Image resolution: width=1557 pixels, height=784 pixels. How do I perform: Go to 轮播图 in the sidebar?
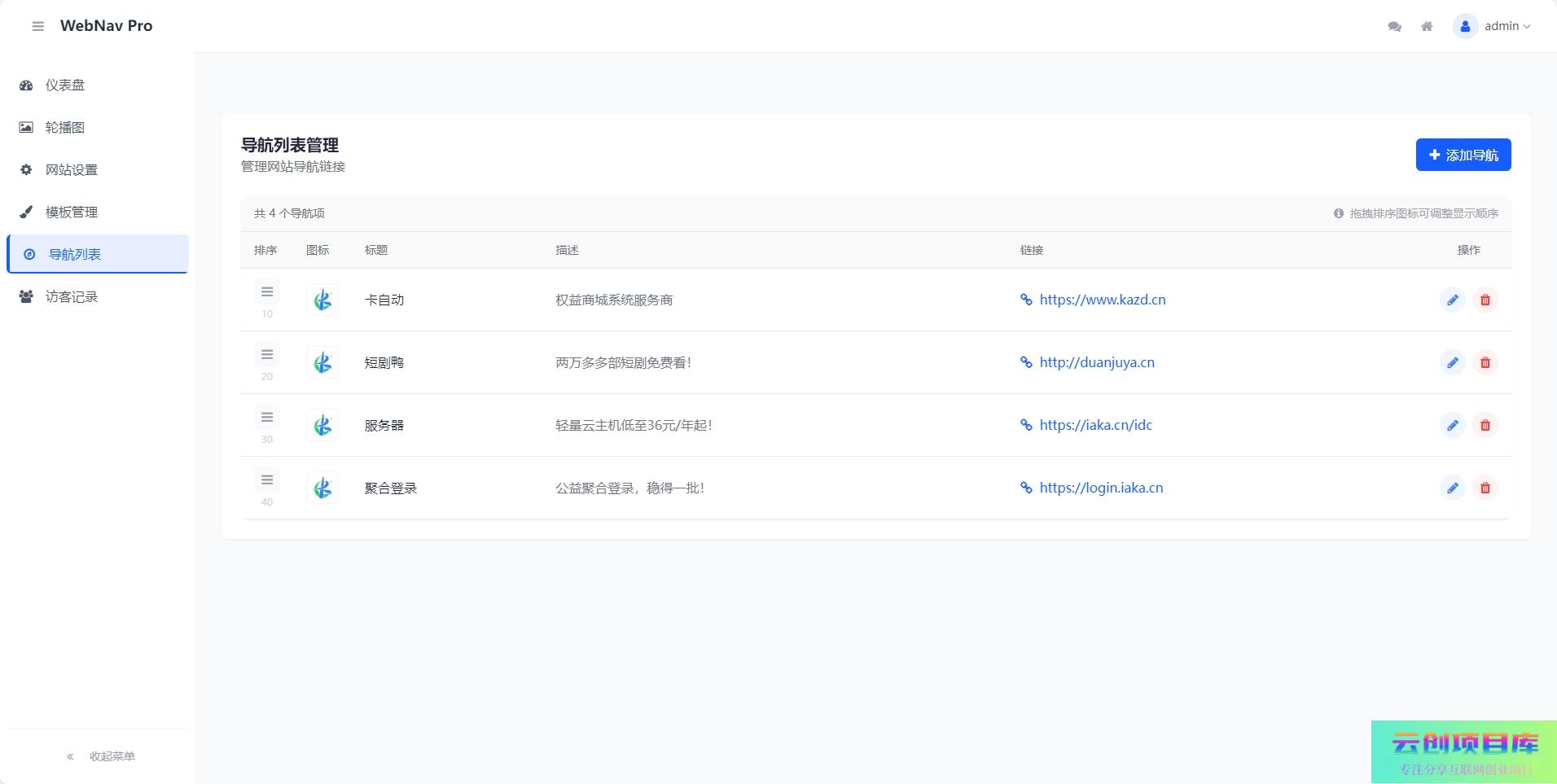[x=65, y=127]
